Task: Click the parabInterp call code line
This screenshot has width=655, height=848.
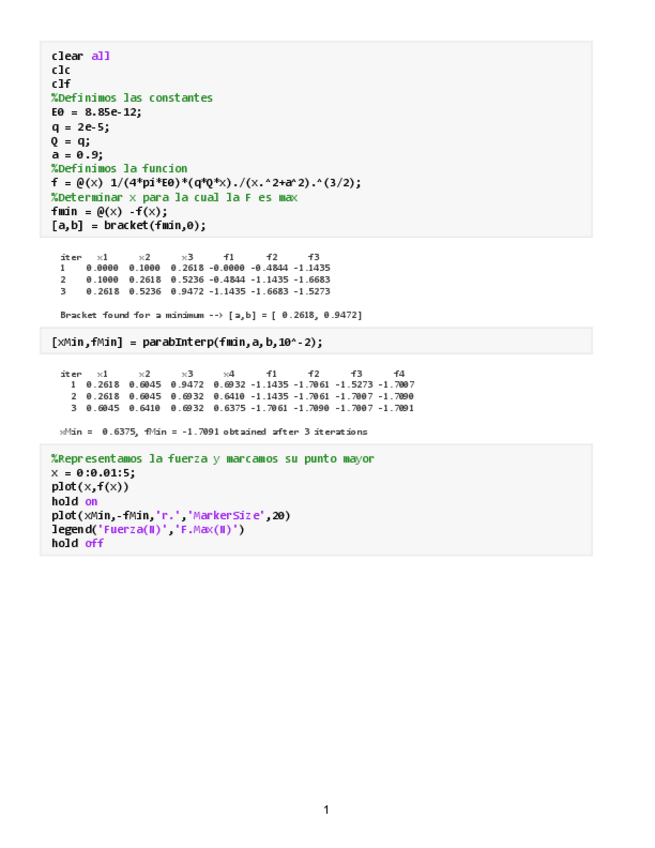Action: coord(187,342)
